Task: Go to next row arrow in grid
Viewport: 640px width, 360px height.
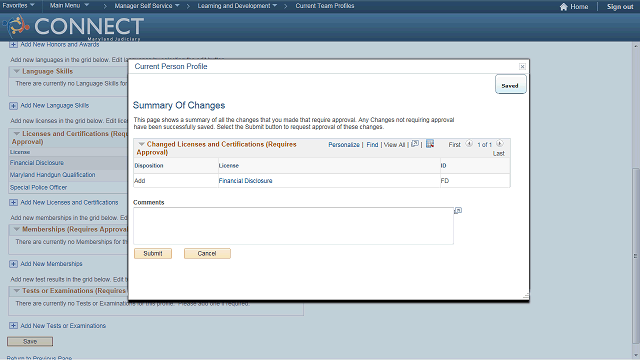Action: [x=500, y=144]
